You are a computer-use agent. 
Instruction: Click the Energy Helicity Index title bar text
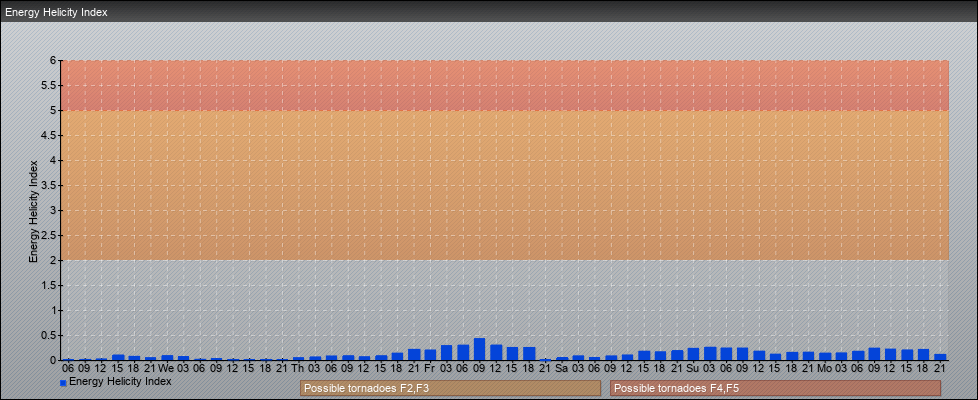(x=57, y=12)
